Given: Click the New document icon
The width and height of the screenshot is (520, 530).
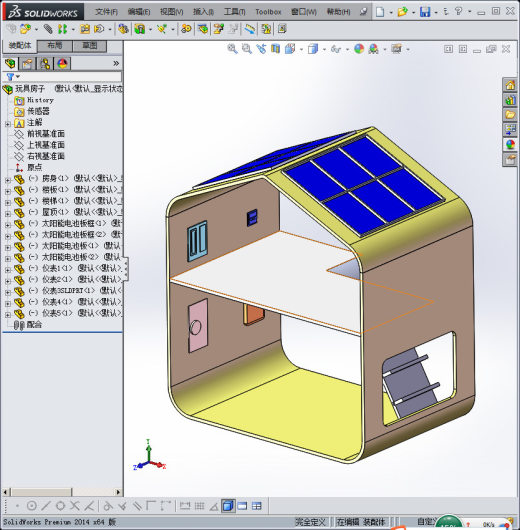Looking at the screenshot, I should point(380,12).
